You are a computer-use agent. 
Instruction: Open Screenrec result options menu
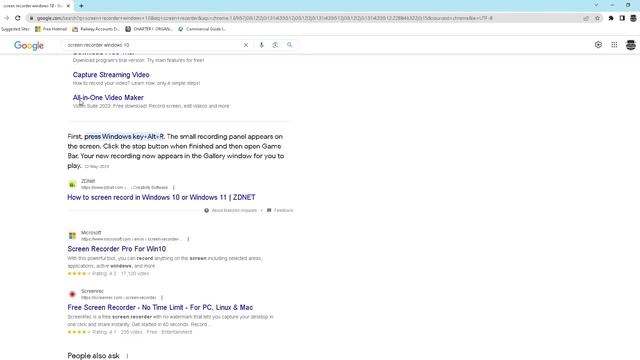pyautogui.click(x=162, y=298)
